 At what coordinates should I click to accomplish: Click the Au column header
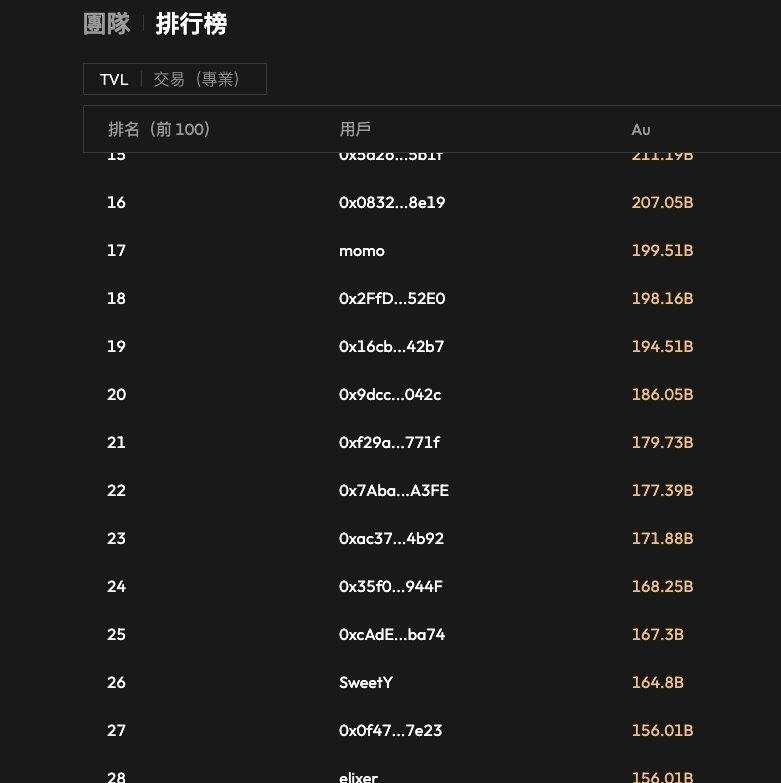[x=641, y=130]
